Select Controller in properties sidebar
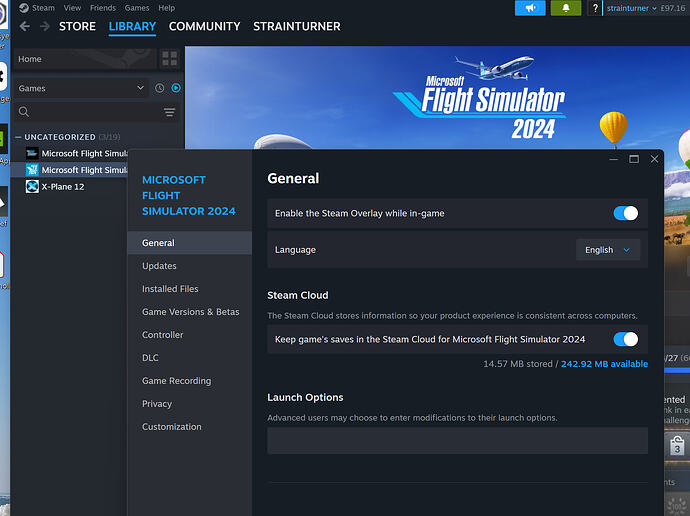 [190, 335]
